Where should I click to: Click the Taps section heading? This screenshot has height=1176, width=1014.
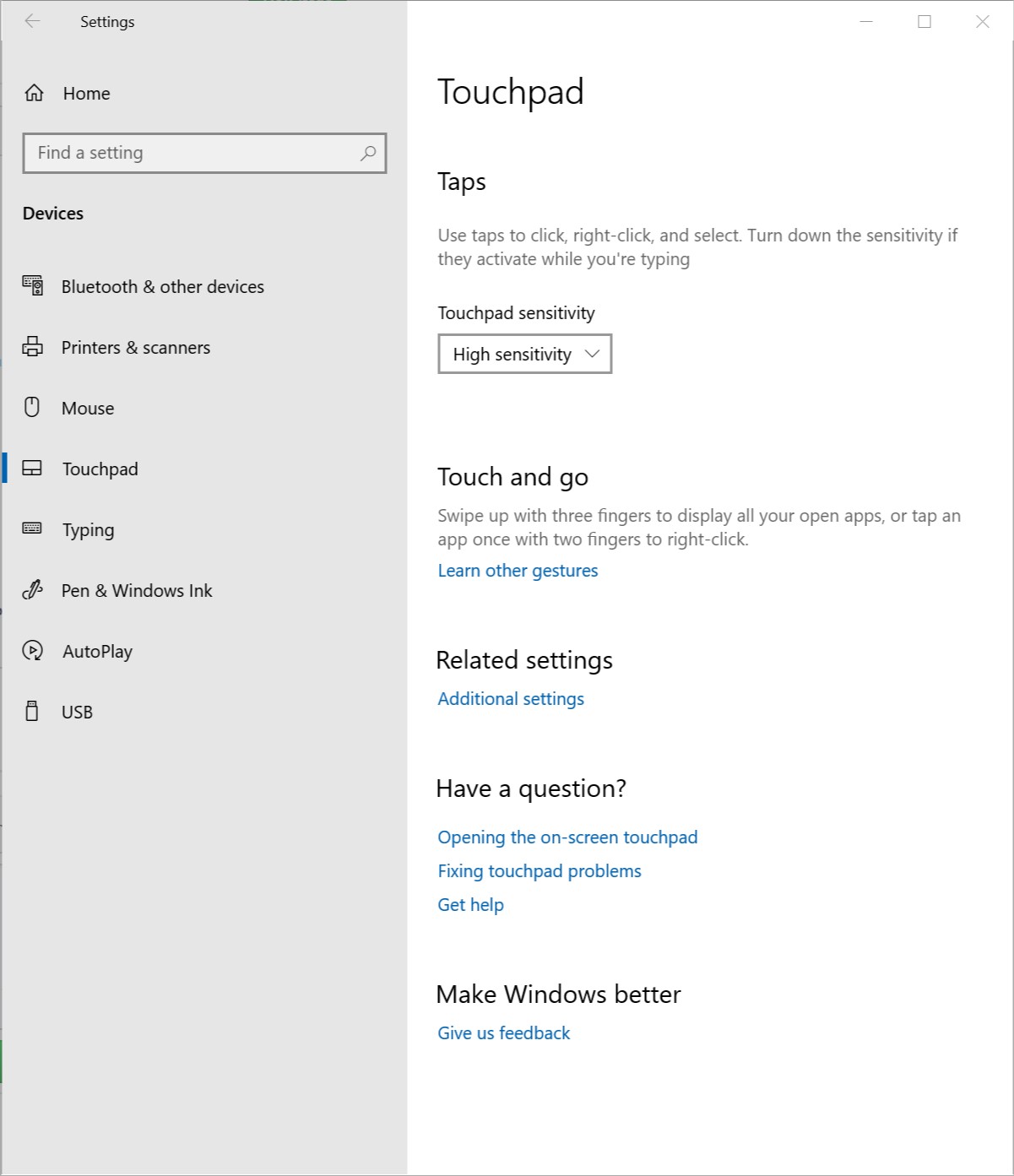click(x=461, y=182)
